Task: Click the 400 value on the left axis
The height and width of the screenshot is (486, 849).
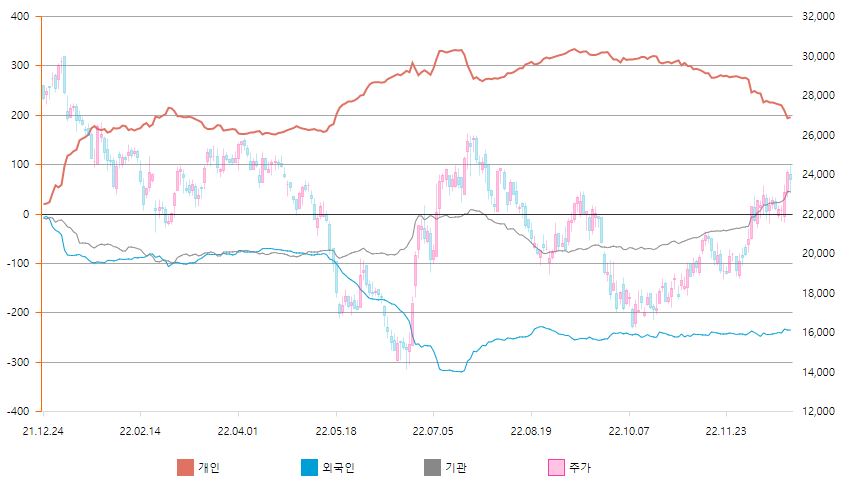Action: point(21,17)
